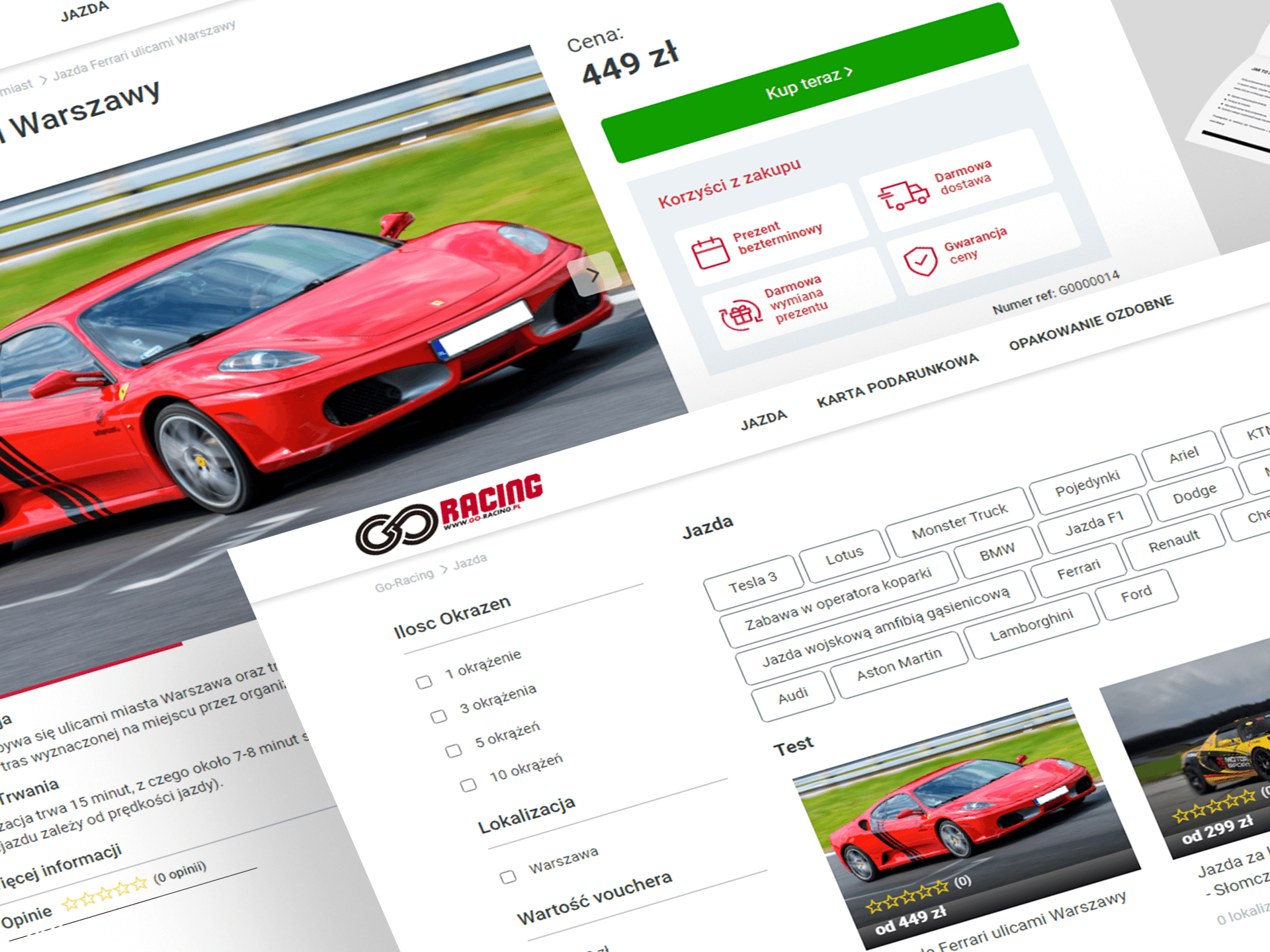This screenshot has width=1270, height=952.
Task: Click the Numer ref: G0000014 text
Action: pyautogui.click(x=1056, y=292)
